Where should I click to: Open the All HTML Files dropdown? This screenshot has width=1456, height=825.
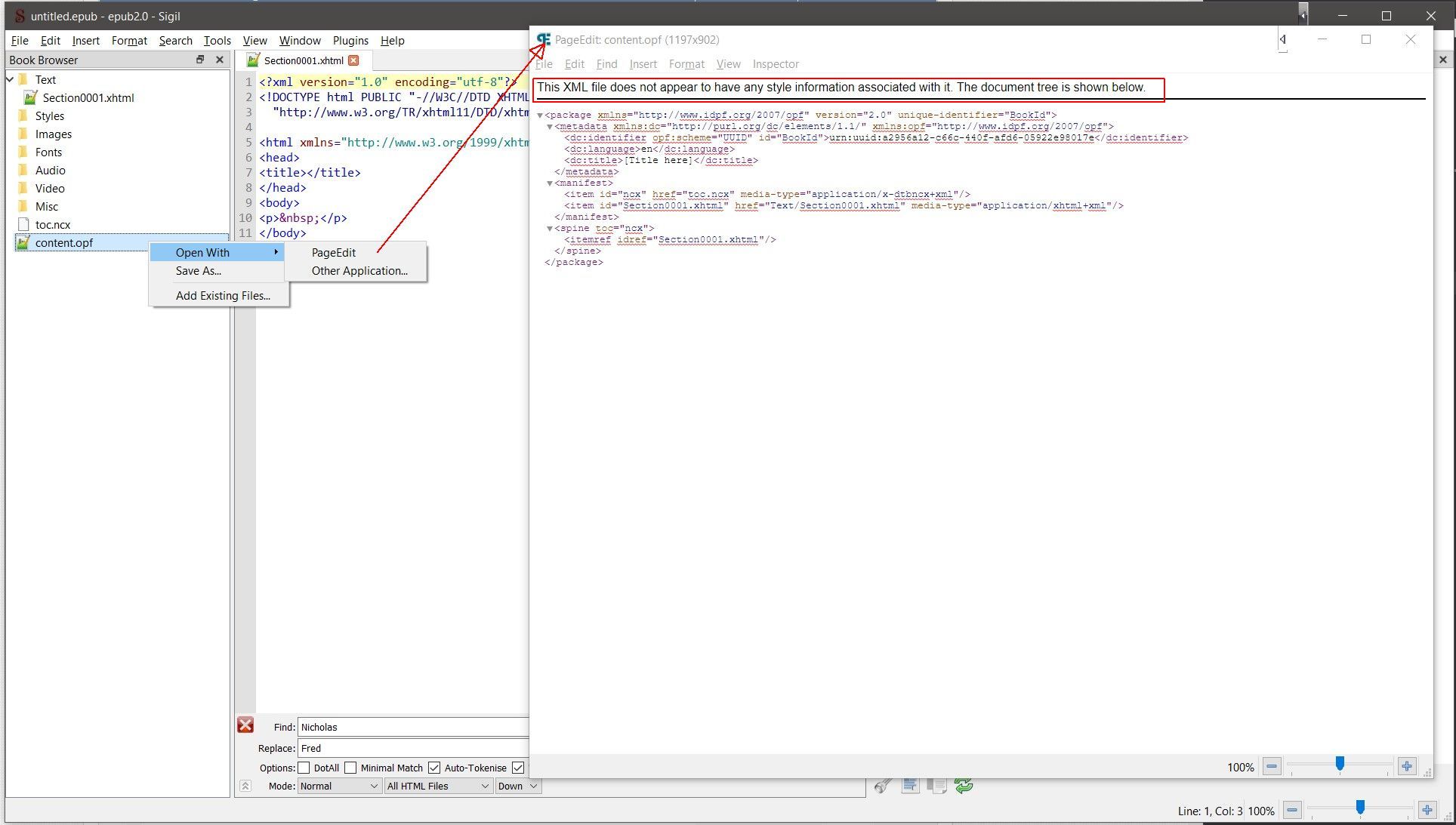point(438,786)
